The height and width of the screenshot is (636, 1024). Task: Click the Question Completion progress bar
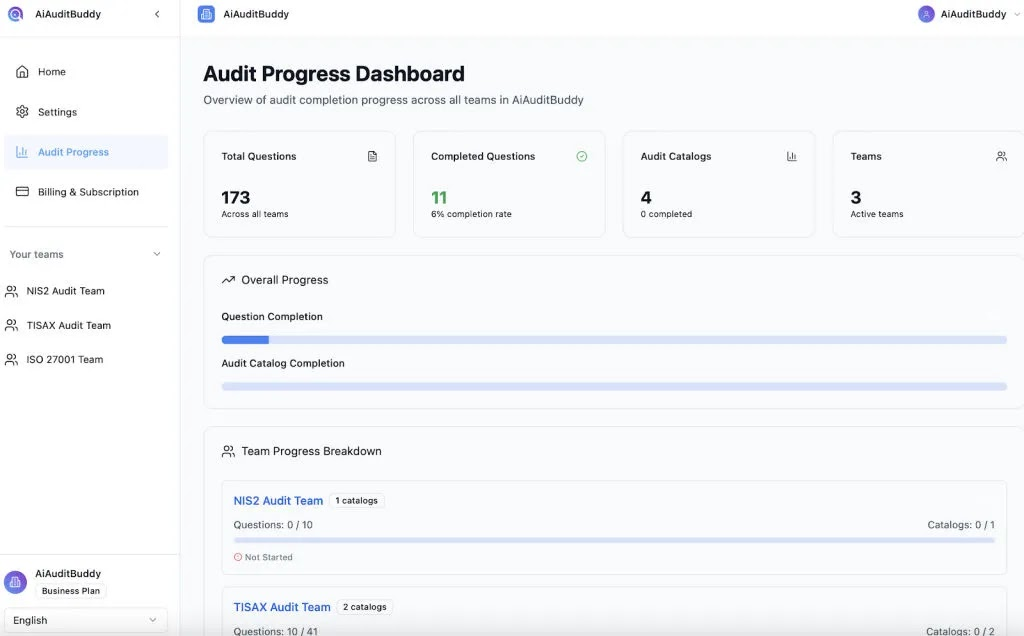[614, 340]
